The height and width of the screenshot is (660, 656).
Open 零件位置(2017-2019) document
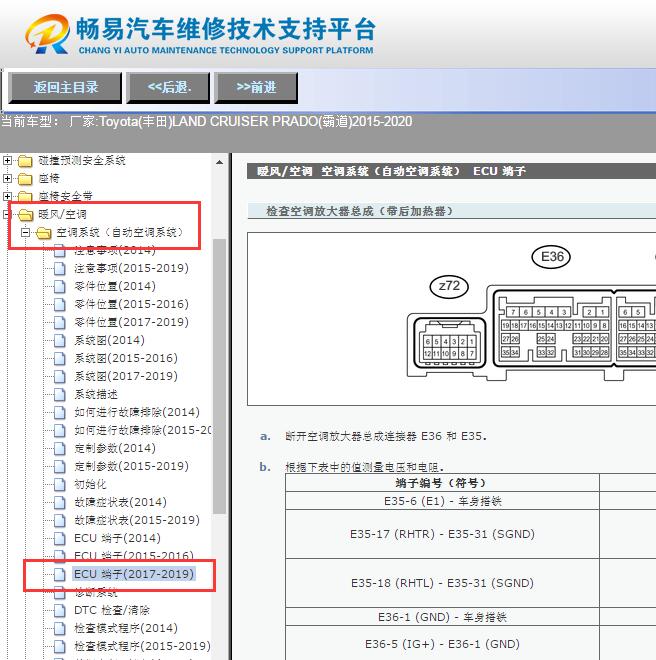point(131,322)
